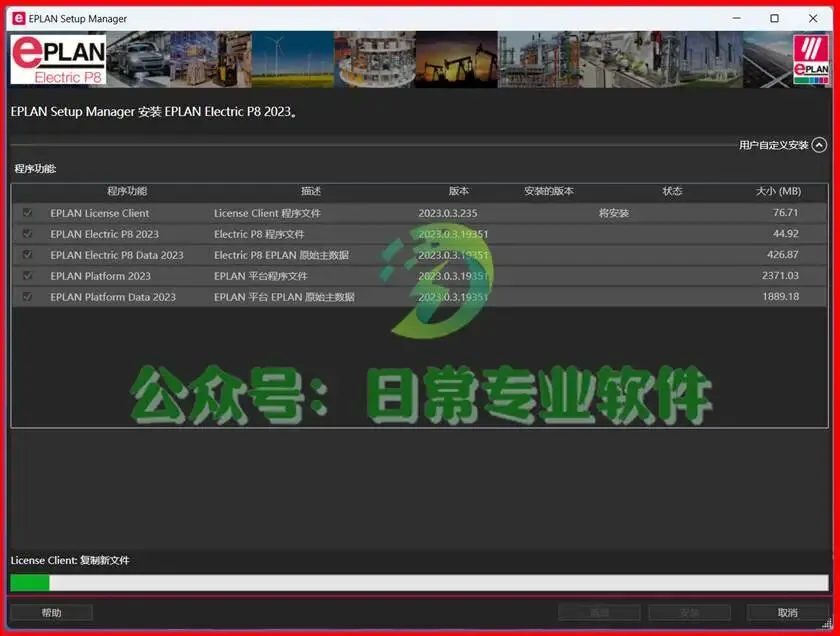840x636 pixels.
Task: Click the EPLAN Setup Manager title bar icon
Action: pos(18,18)
